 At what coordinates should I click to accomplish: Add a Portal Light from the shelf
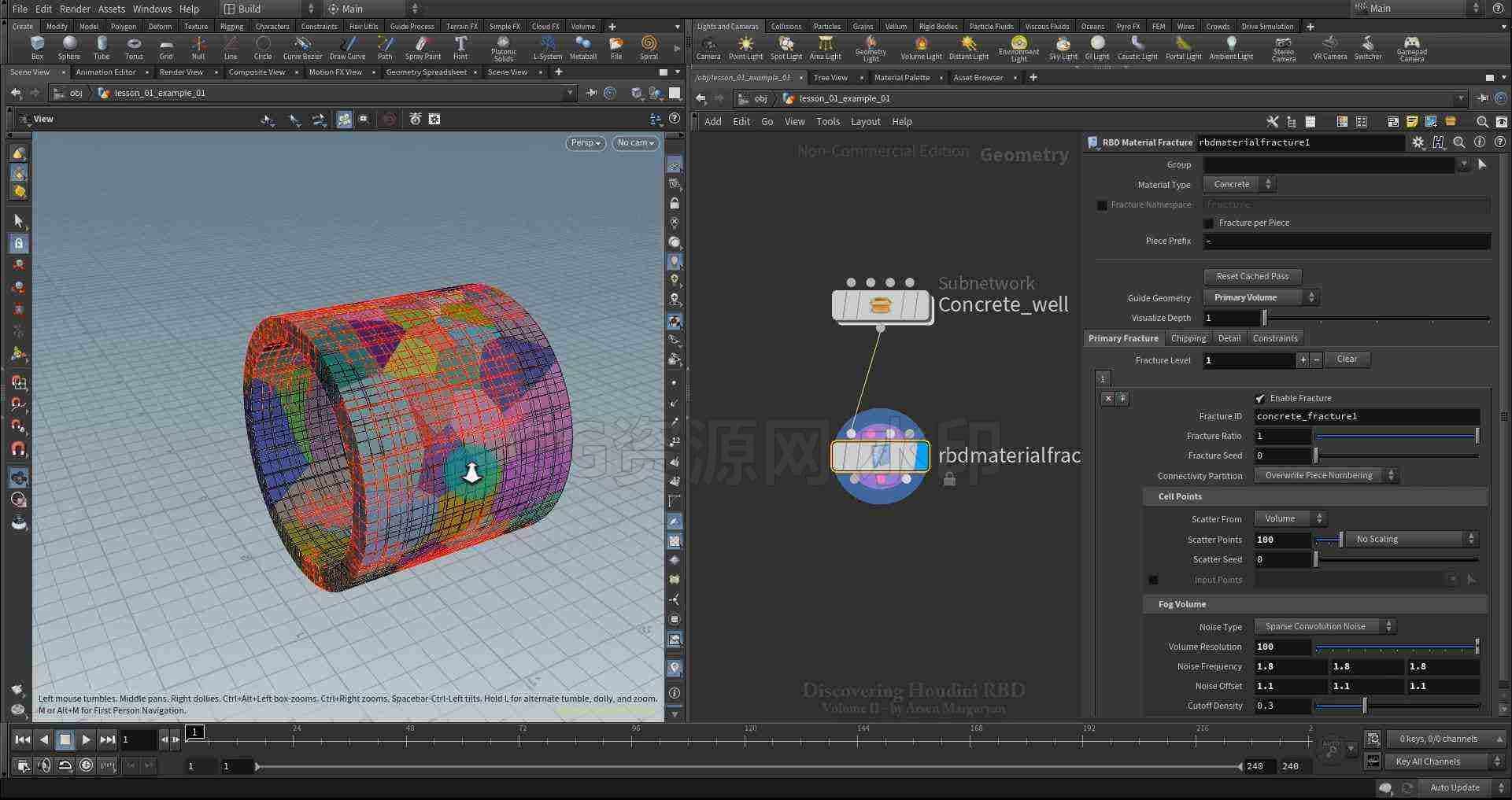[x=1184, y=48]
